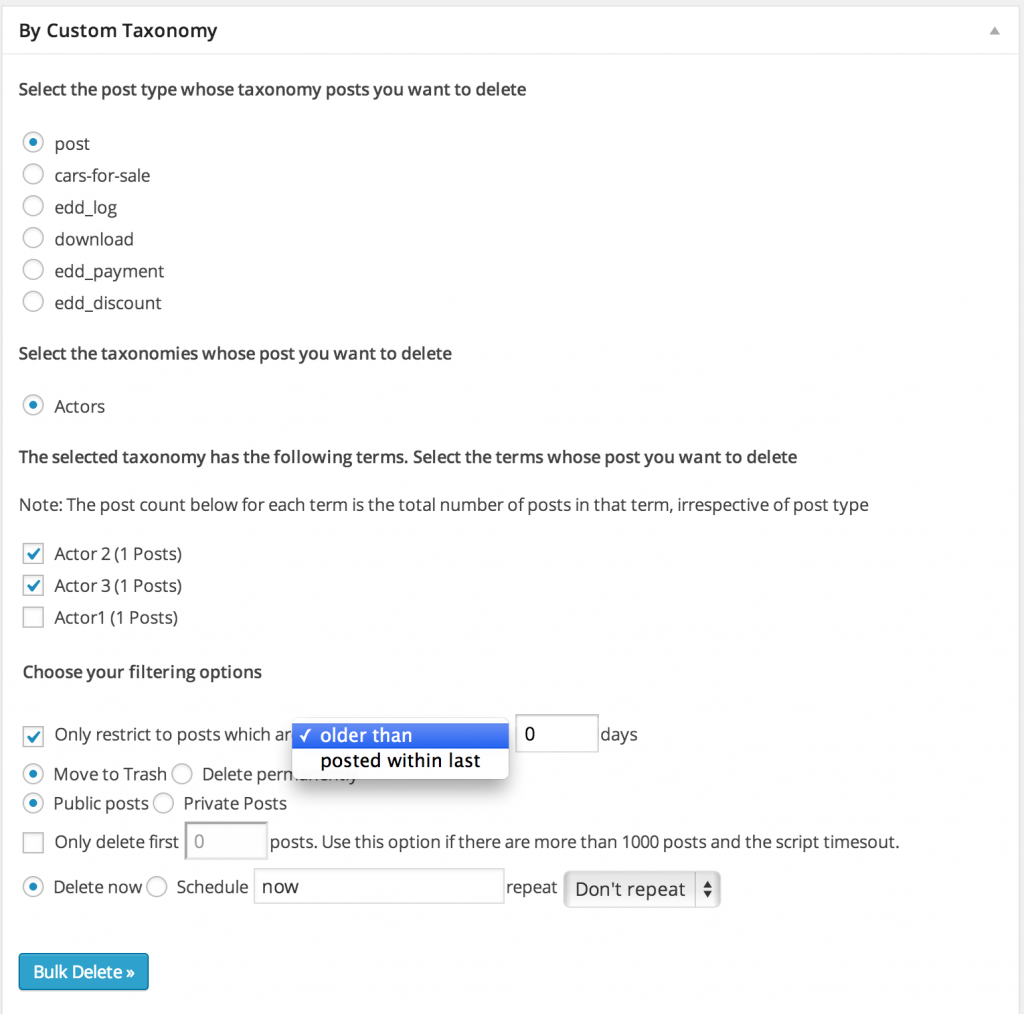The height and width of the screenshot is (1014, 1024).
Task: Choose the edd_payment post type
Action: pyautogui.click(x=32, y=271)
